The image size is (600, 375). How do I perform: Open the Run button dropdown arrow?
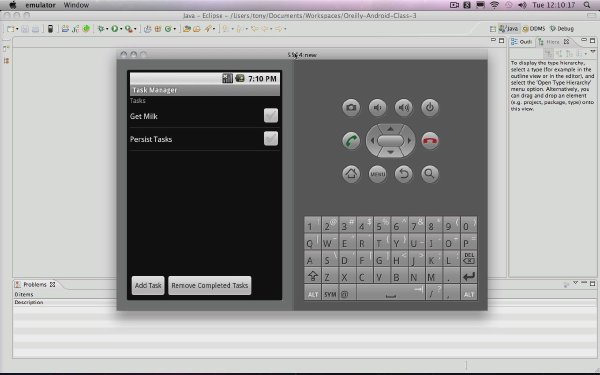tap(121, 29)
